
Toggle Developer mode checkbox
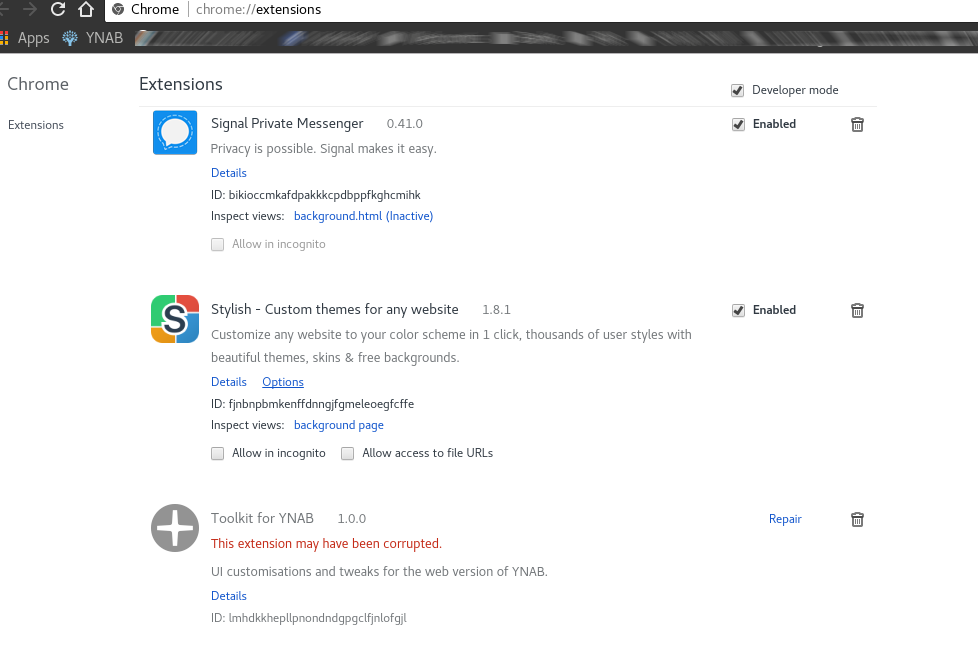click(737, 90)
